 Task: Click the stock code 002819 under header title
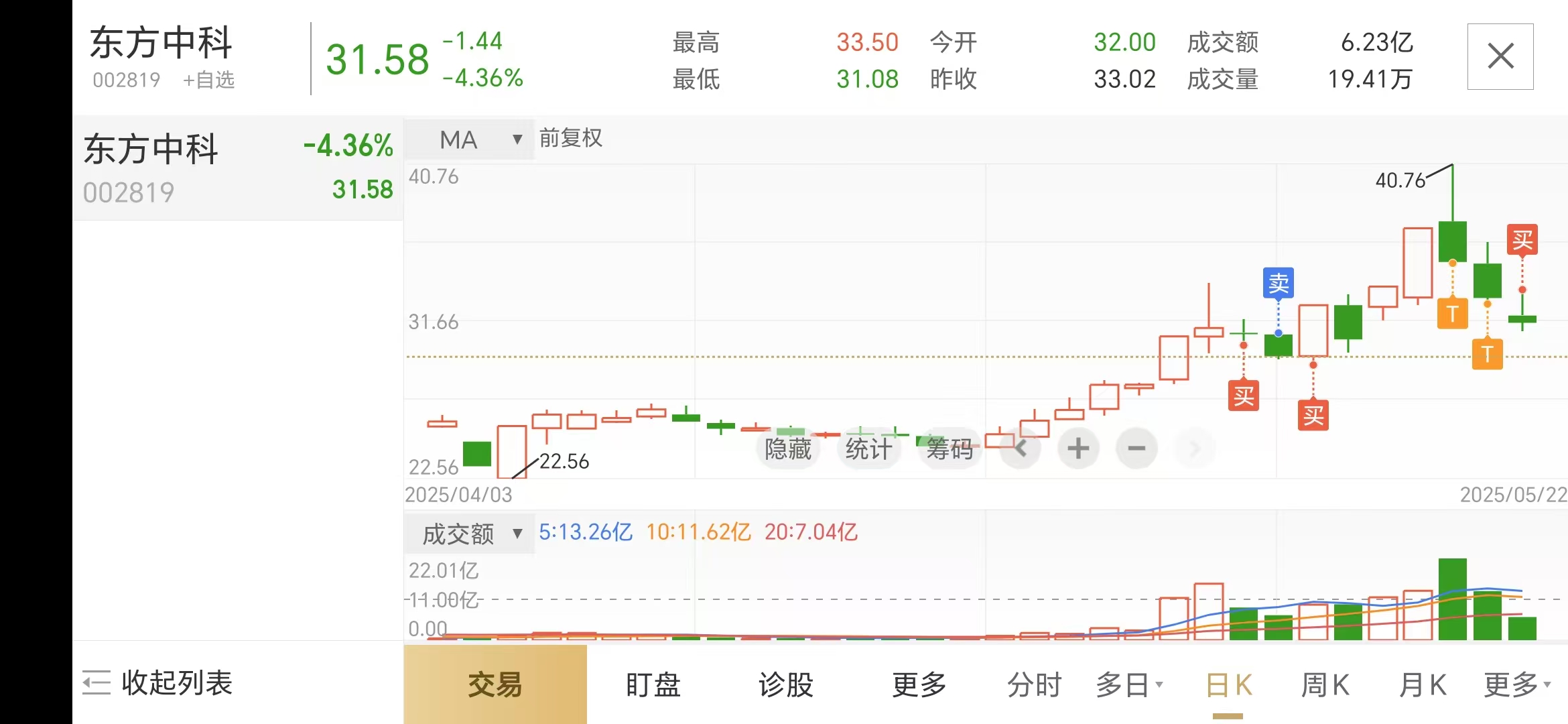point(127,80)
